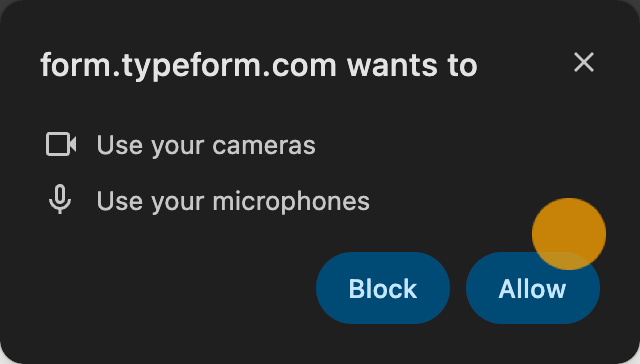Grant camera and microphone access via Allow

coord(533,288)
